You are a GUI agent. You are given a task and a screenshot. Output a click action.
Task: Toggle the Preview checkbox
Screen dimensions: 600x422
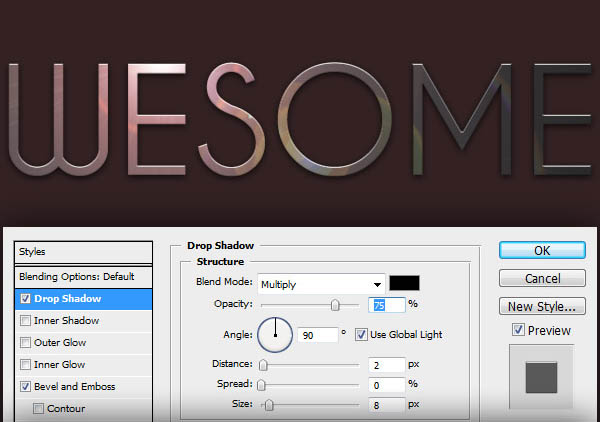(x=518, y=330)
